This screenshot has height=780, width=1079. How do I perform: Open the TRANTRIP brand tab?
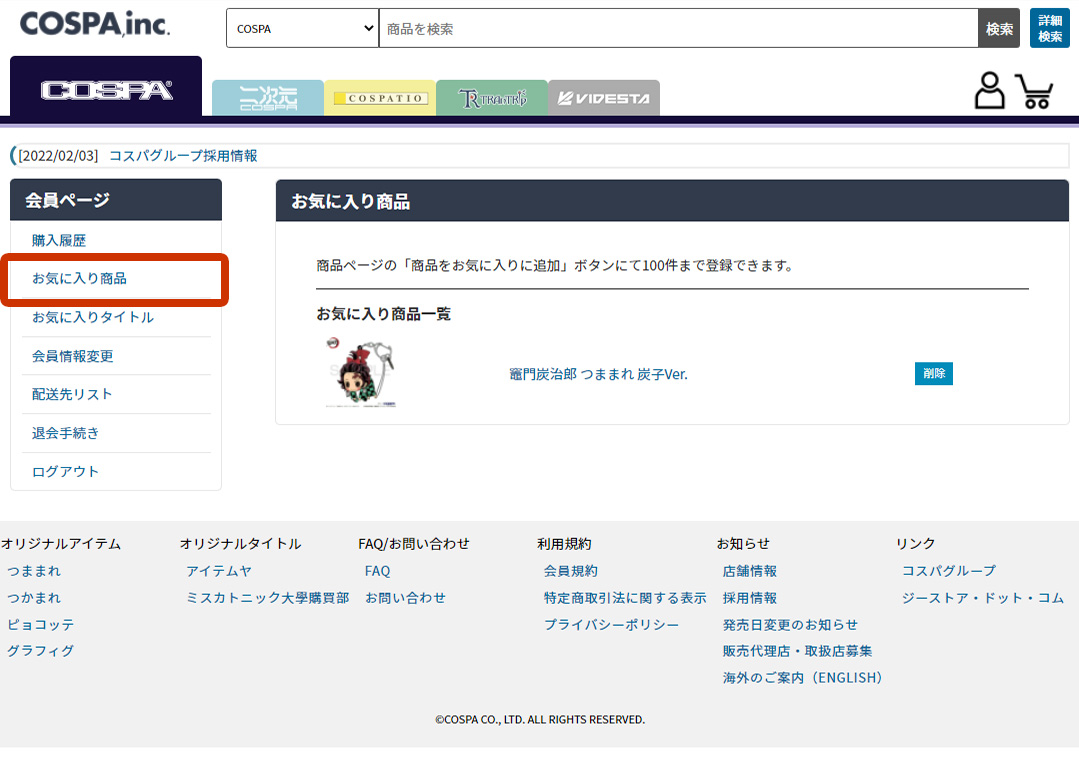point(492,98)
